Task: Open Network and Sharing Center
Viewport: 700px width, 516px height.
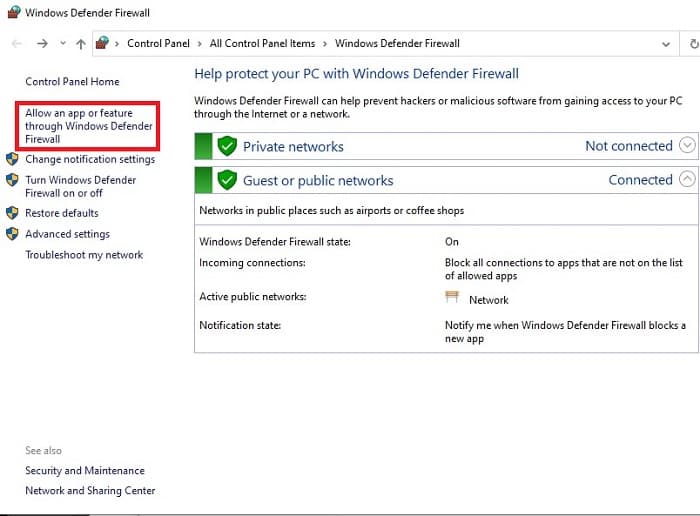Action: point(90,491)
